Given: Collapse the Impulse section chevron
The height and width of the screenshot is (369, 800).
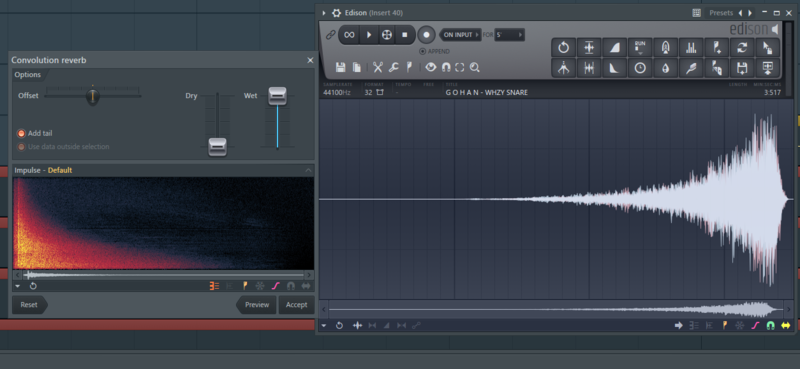Looking at the screenshot, I should coord(308,170).
